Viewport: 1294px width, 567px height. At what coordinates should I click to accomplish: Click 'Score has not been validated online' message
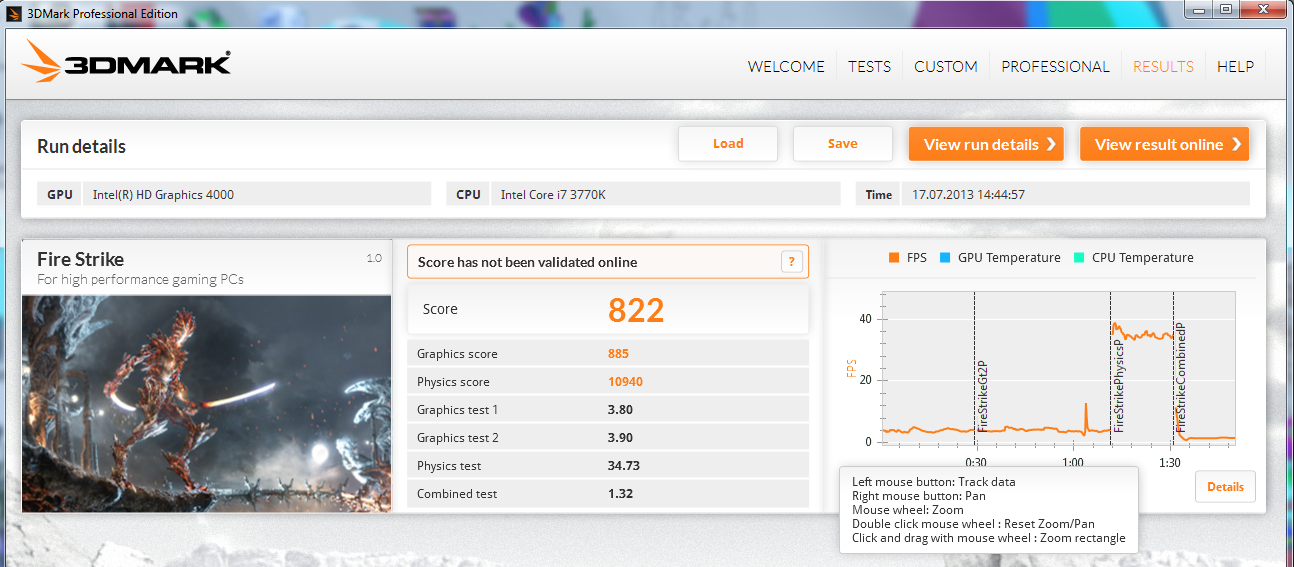527,262
